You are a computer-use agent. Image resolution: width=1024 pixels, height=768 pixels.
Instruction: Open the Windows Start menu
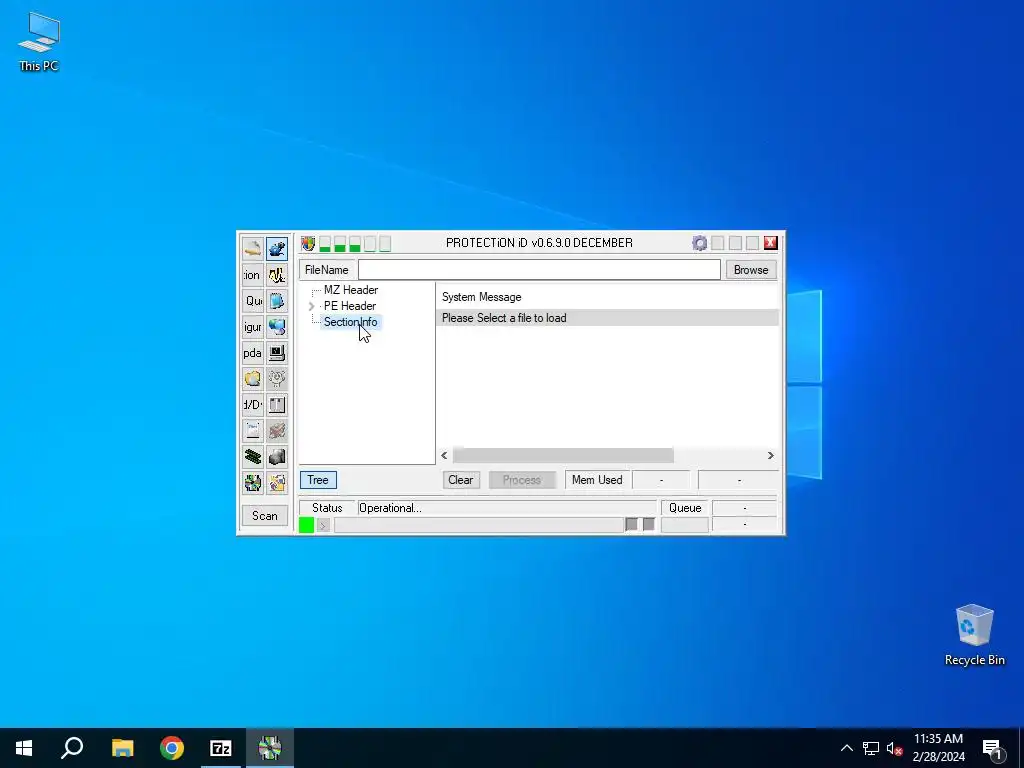[24, 748]
